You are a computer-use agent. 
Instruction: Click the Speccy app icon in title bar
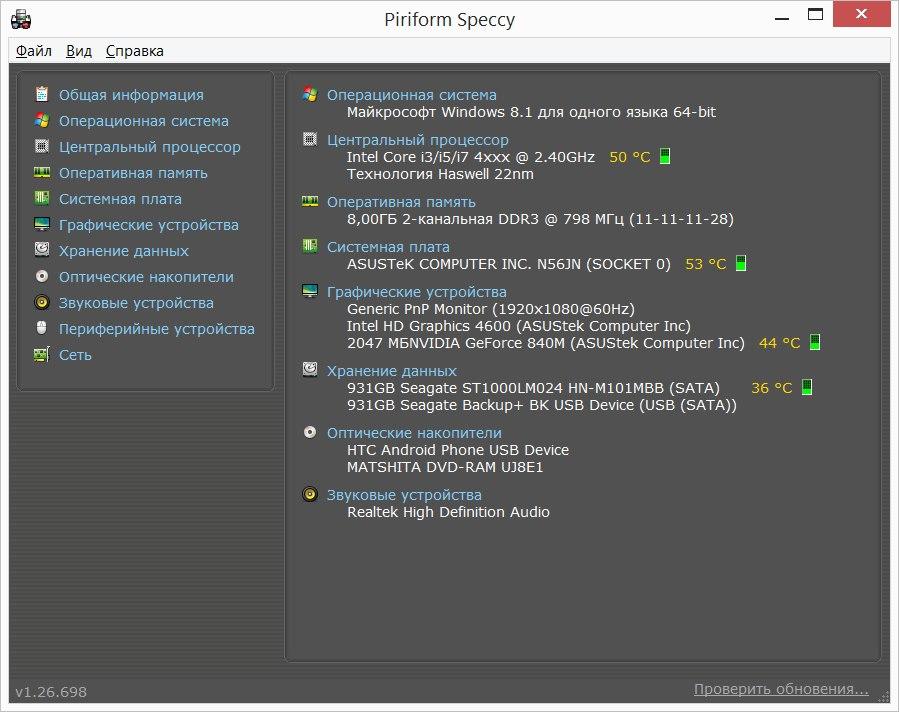click(21, 19)
